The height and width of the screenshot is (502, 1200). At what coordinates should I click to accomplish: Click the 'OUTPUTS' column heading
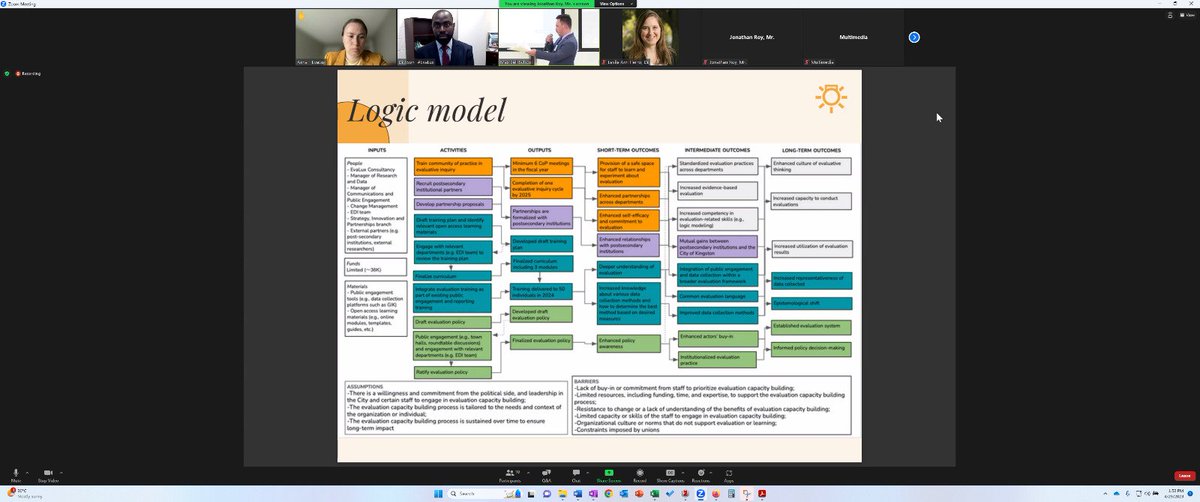point(540,150)
